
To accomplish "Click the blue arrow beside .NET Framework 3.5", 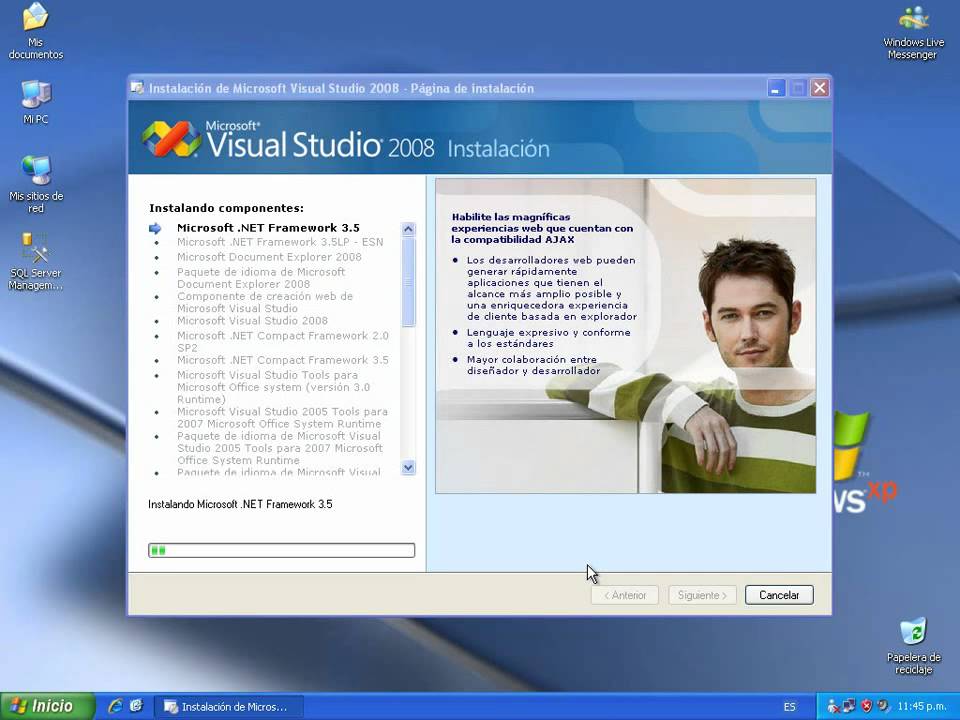I will pos(156,228).
